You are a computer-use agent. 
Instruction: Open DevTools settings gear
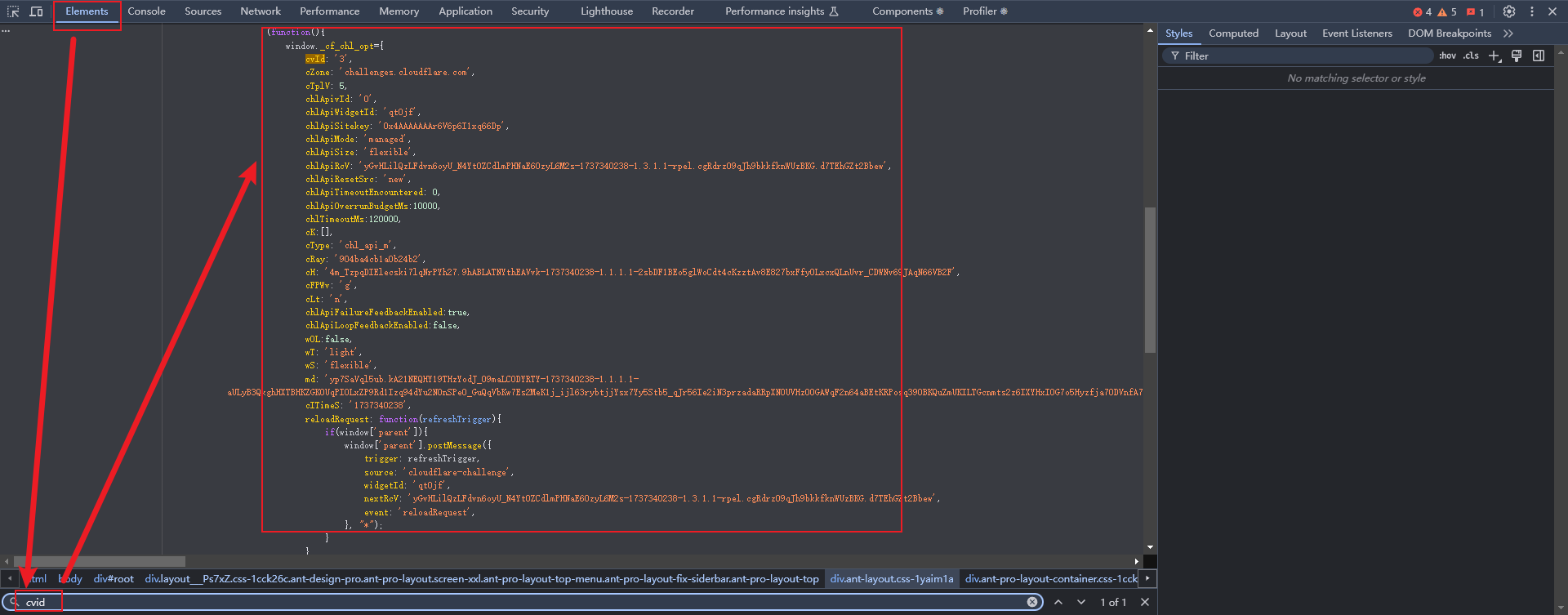point(1509,11)
